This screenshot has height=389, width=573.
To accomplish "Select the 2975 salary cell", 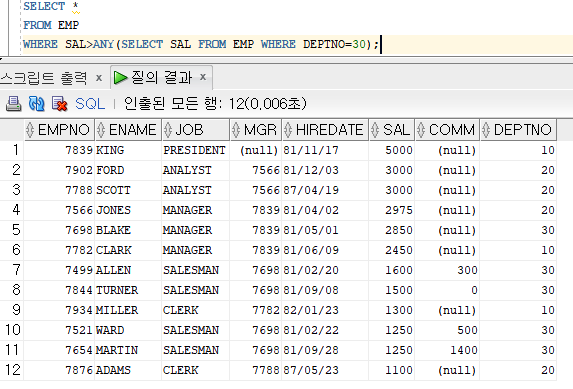I will click(x=392, y=210).
